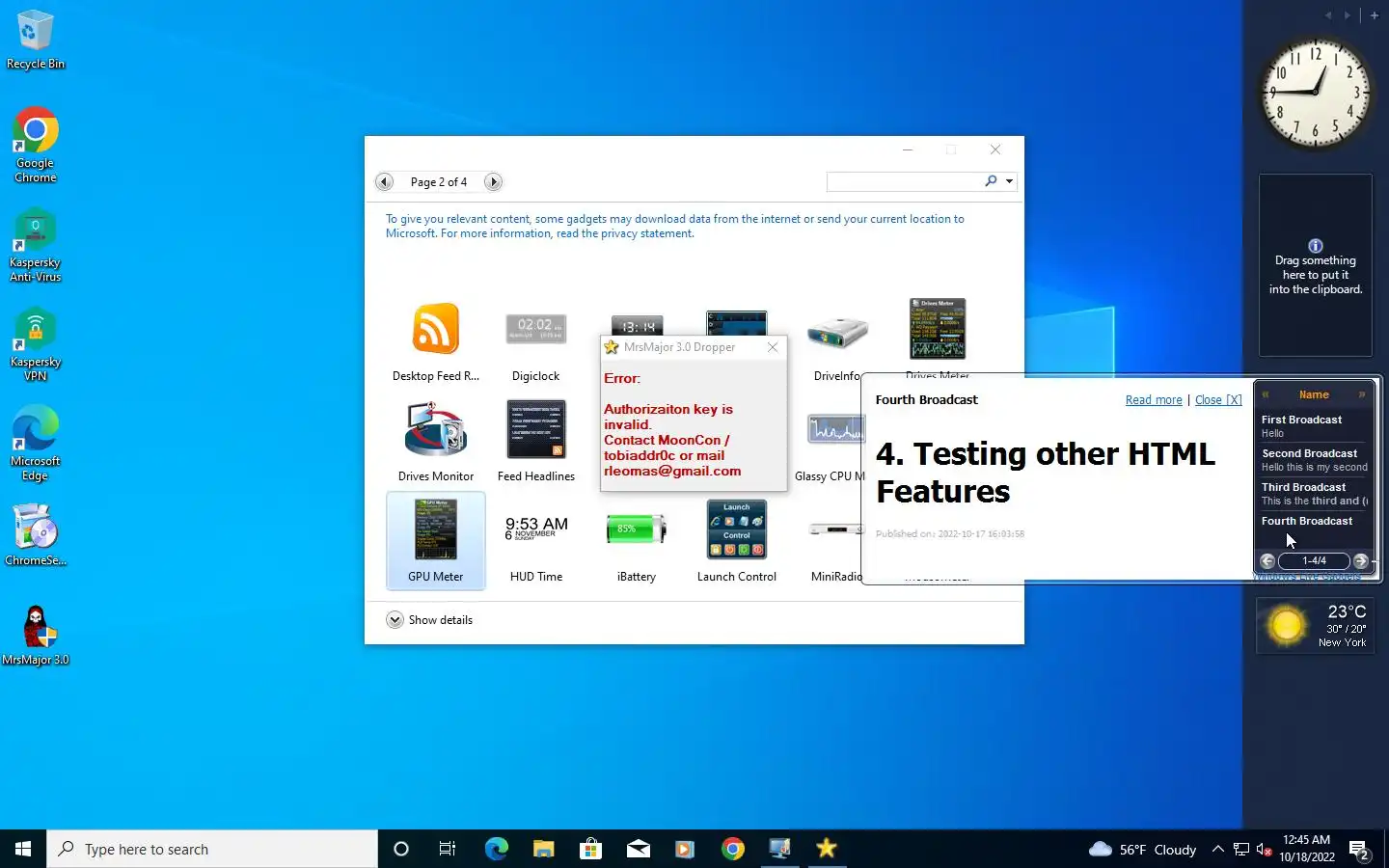Viewport: 1389px width, 868px height.
Task: Open the Read more link in broadcast flyout
Action: click(x=1154, y=400)
